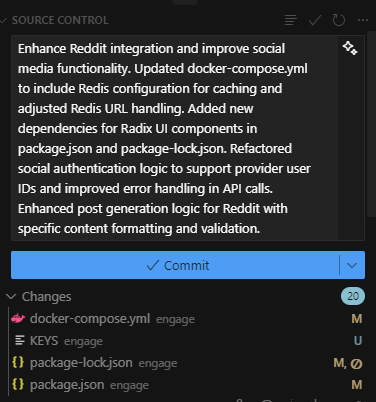The width and height of the screenshot is (376, 402).
Task: Click inside the commit message text box
Action: 174,138
